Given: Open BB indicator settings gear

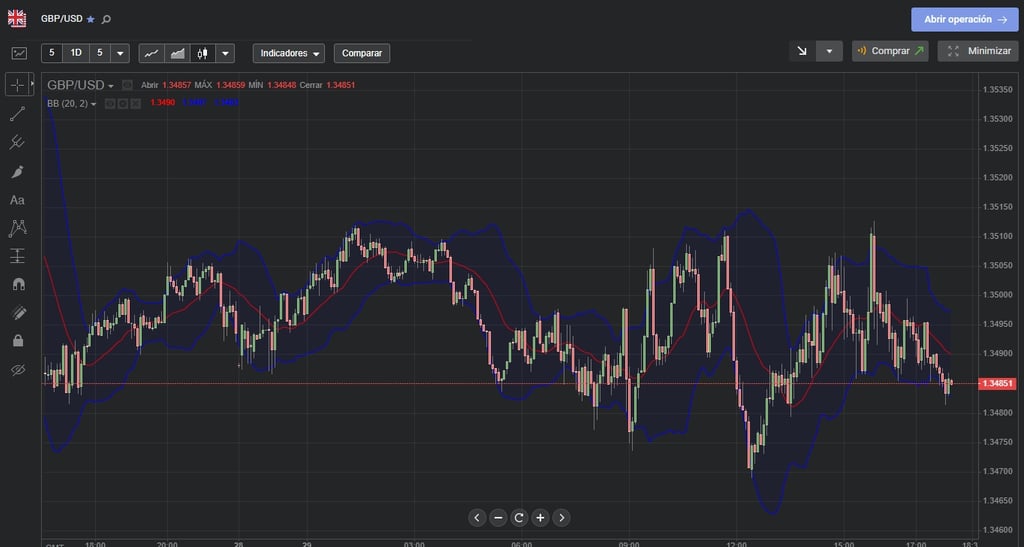Looking at the screenshot, I should click(x=123, y=103).
